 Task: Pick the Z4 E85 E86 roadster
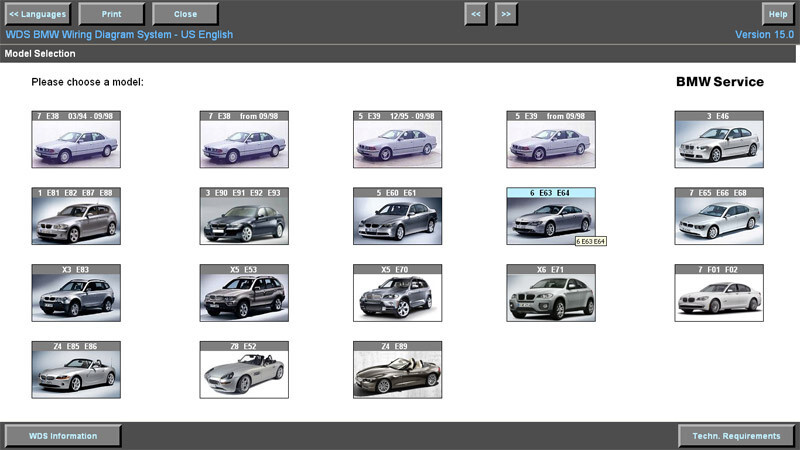(76, 370)
